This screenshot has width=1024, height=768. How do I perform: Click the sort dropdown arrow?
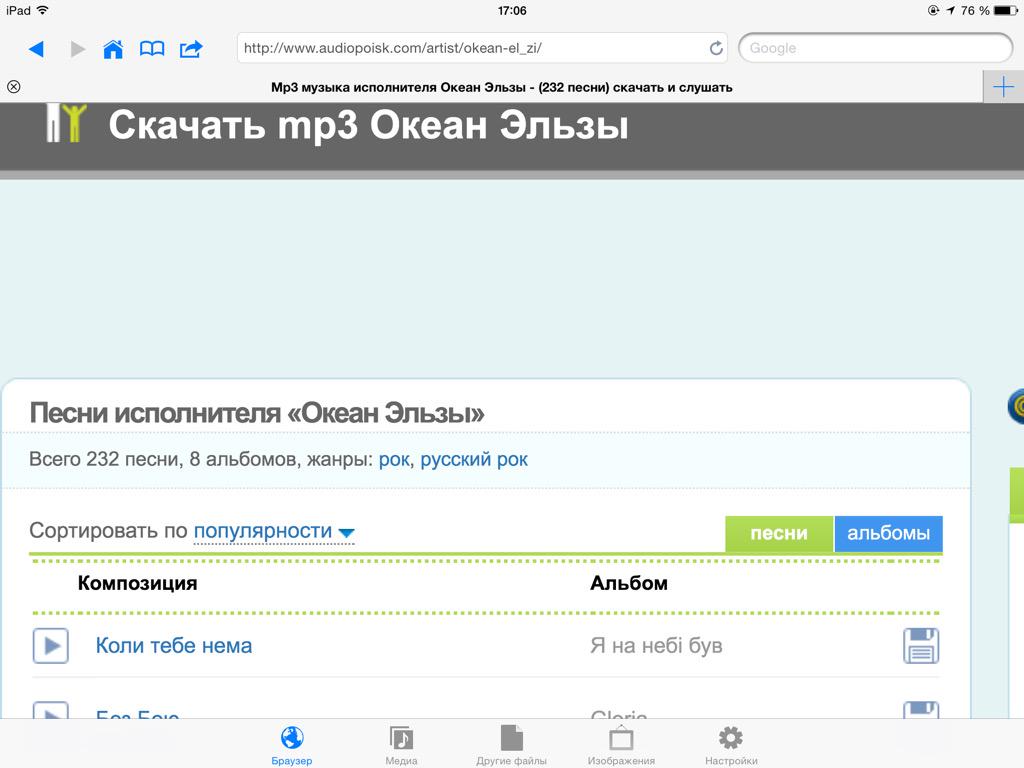tap(347, 534)
